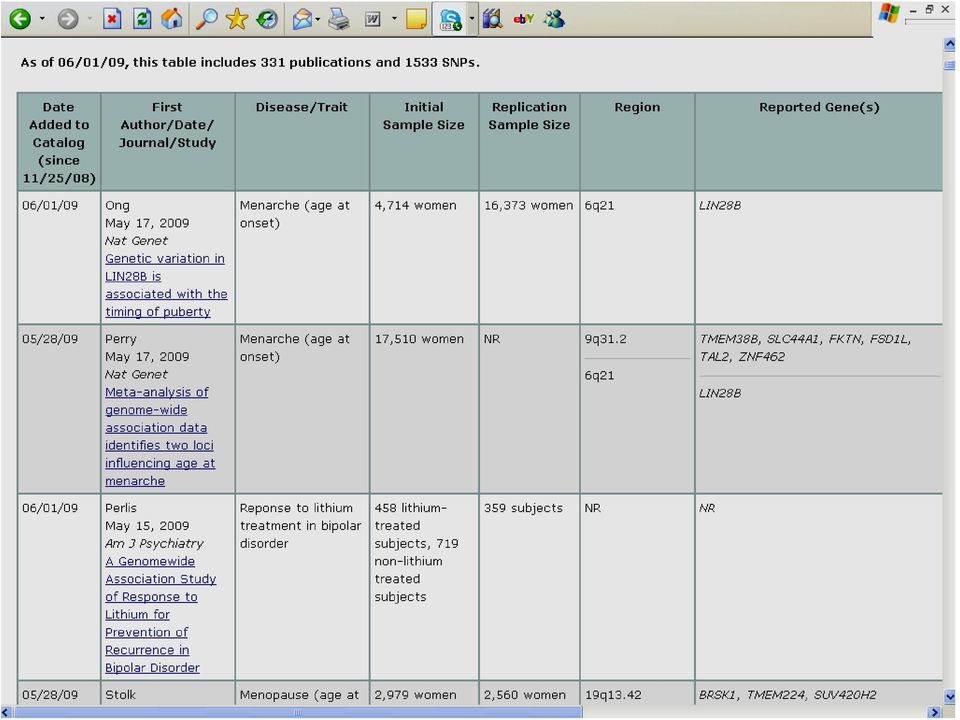Open the Back button history dropdown arrow
960x720 pixels.
[x=42, y=19]
